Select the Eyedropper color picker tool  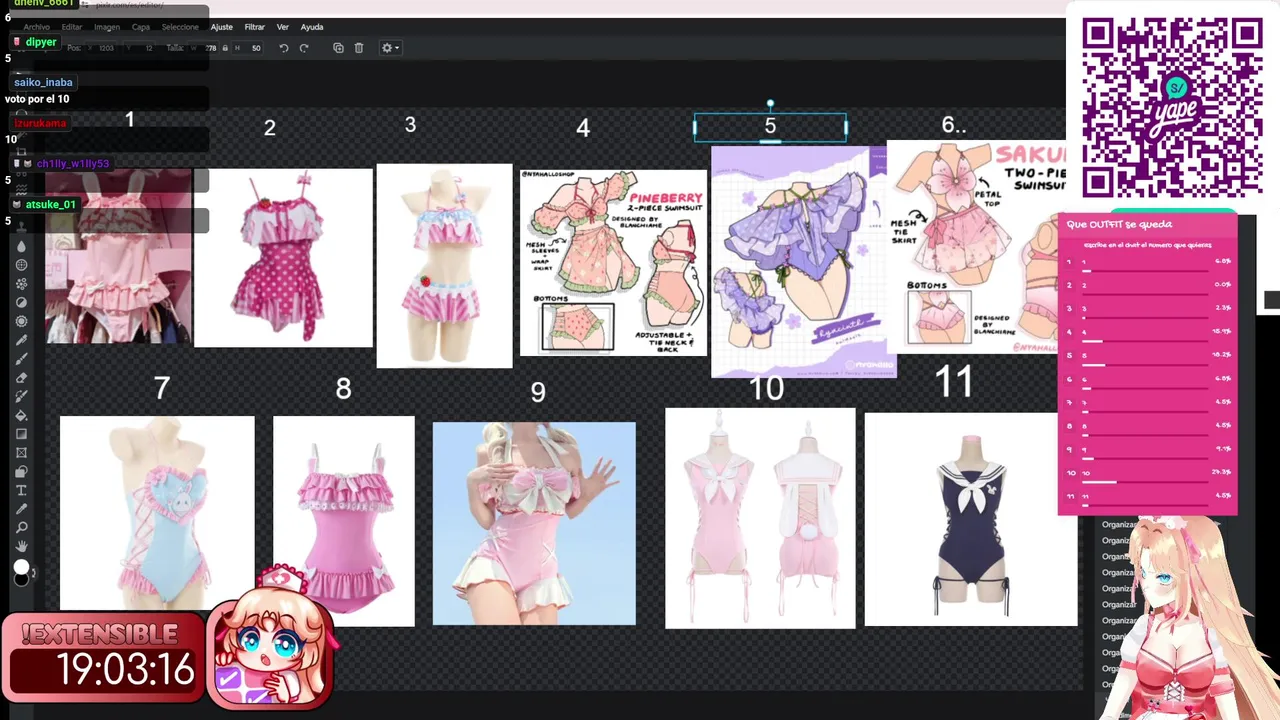pos(21,509)
